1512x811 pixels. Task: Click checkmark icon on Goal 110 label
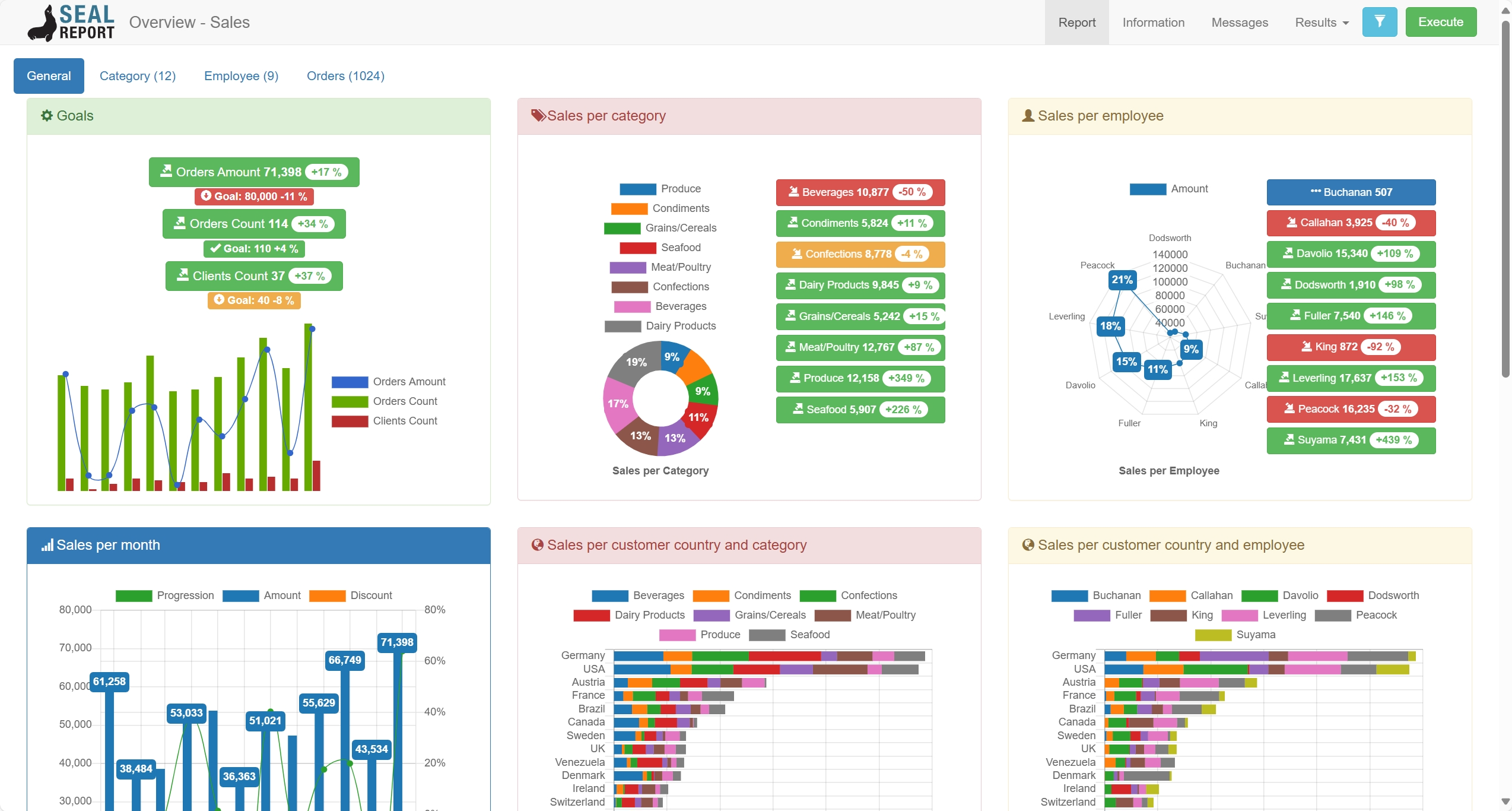(x=215, y=248)
